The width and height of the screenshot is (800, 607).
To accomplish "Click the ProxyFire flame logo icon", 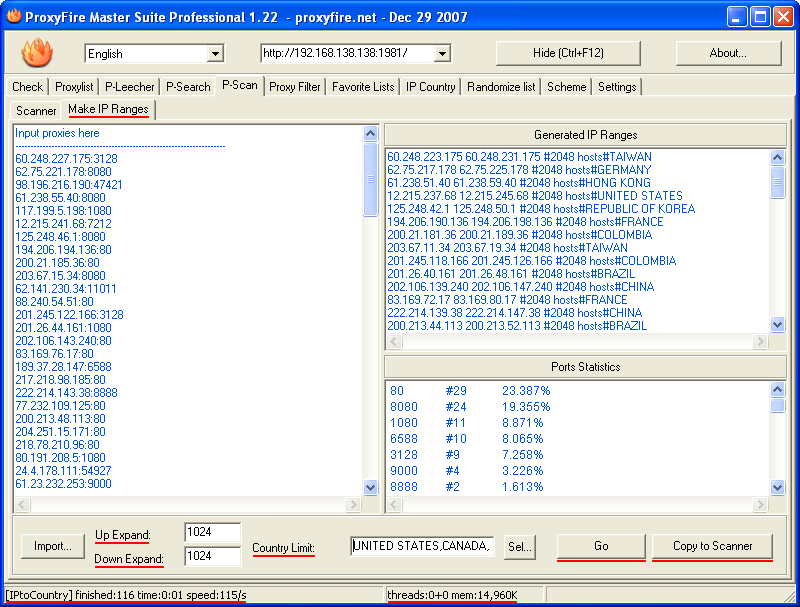I will click(x=37, y=53).
